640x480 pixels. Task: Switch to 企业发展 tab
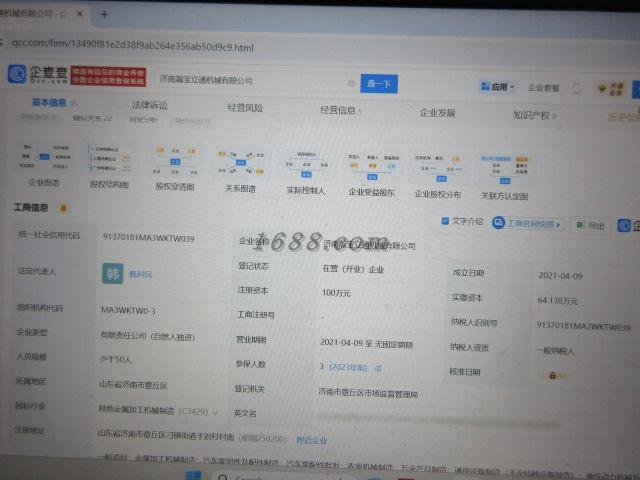pos(437,113)
